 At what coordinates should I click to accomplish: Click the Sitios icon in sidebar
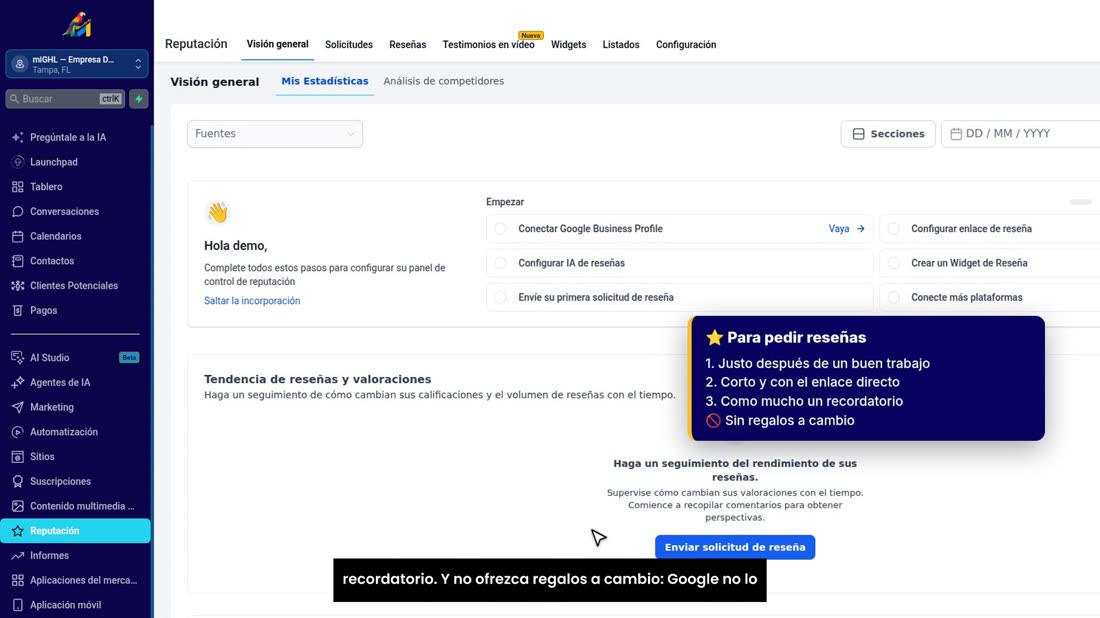[18, 457]
